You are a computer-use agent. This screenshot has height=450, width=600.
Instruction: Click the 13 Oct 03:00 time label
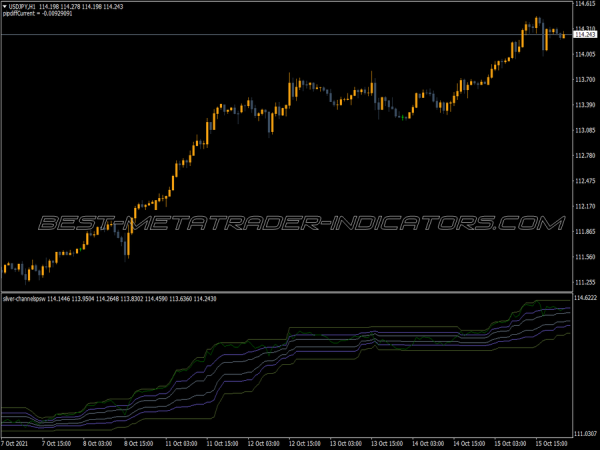point(346,444)
